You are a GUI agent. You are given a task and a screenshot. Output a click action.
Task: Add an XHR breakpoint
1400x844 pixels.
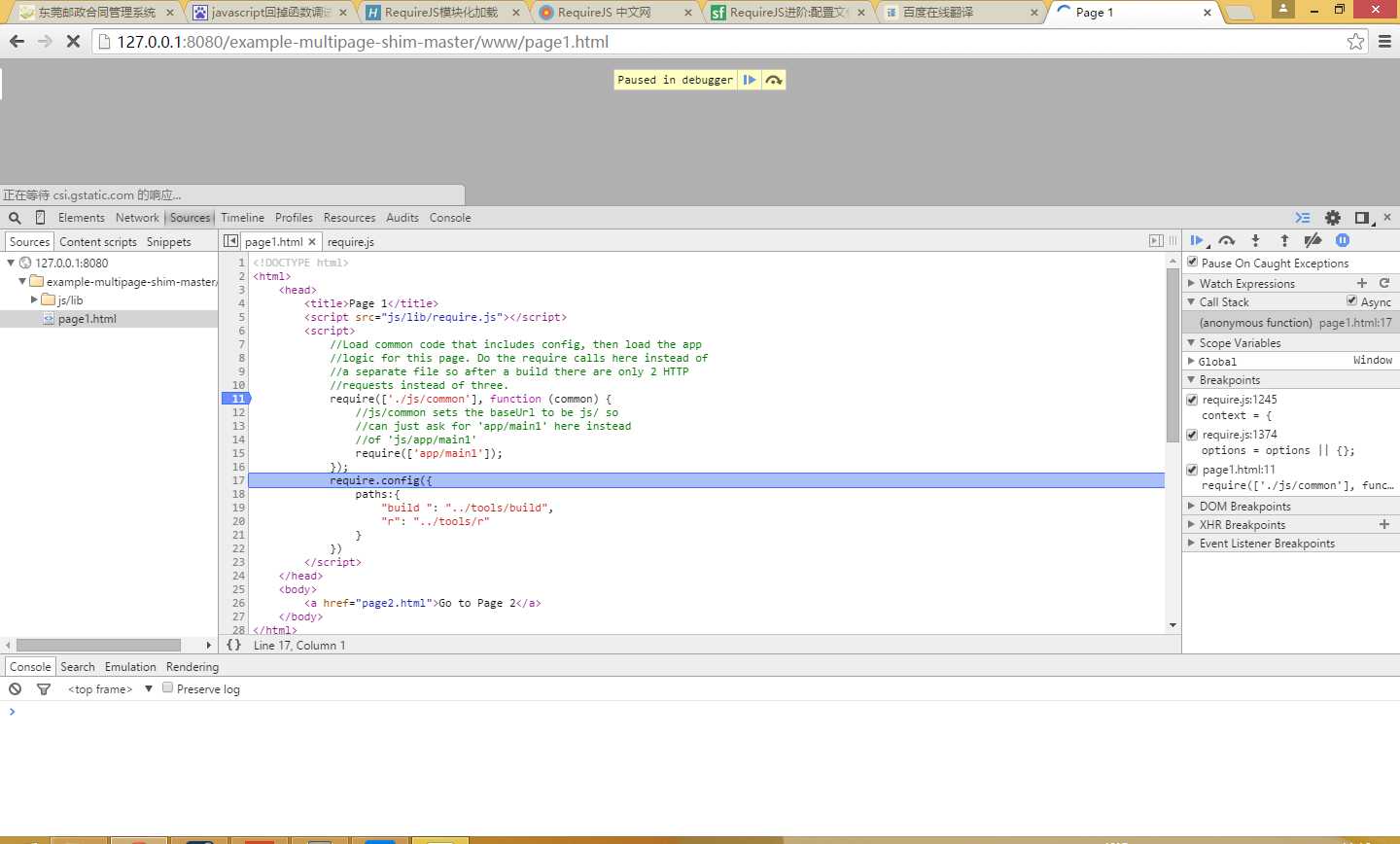click(x=1384, y=524)
